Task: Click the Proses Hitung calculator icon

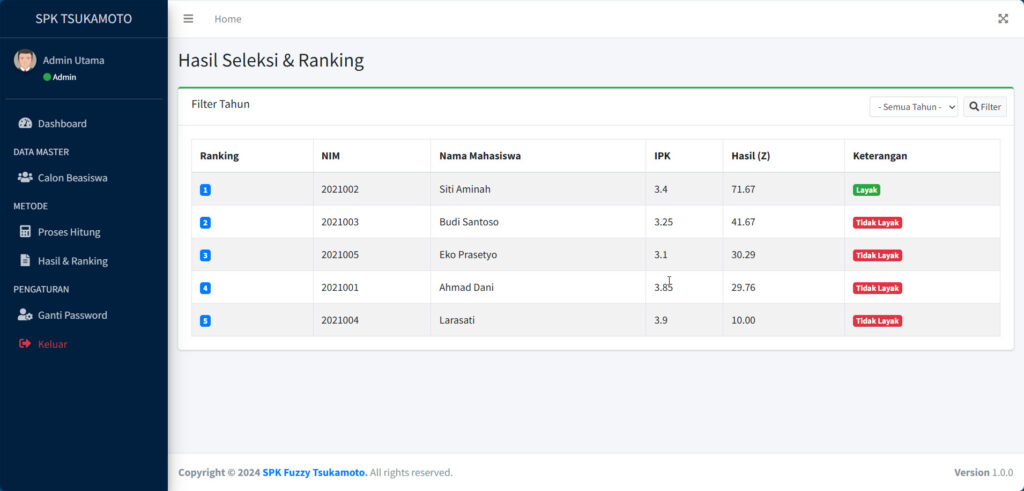Action: coord(25,232)
